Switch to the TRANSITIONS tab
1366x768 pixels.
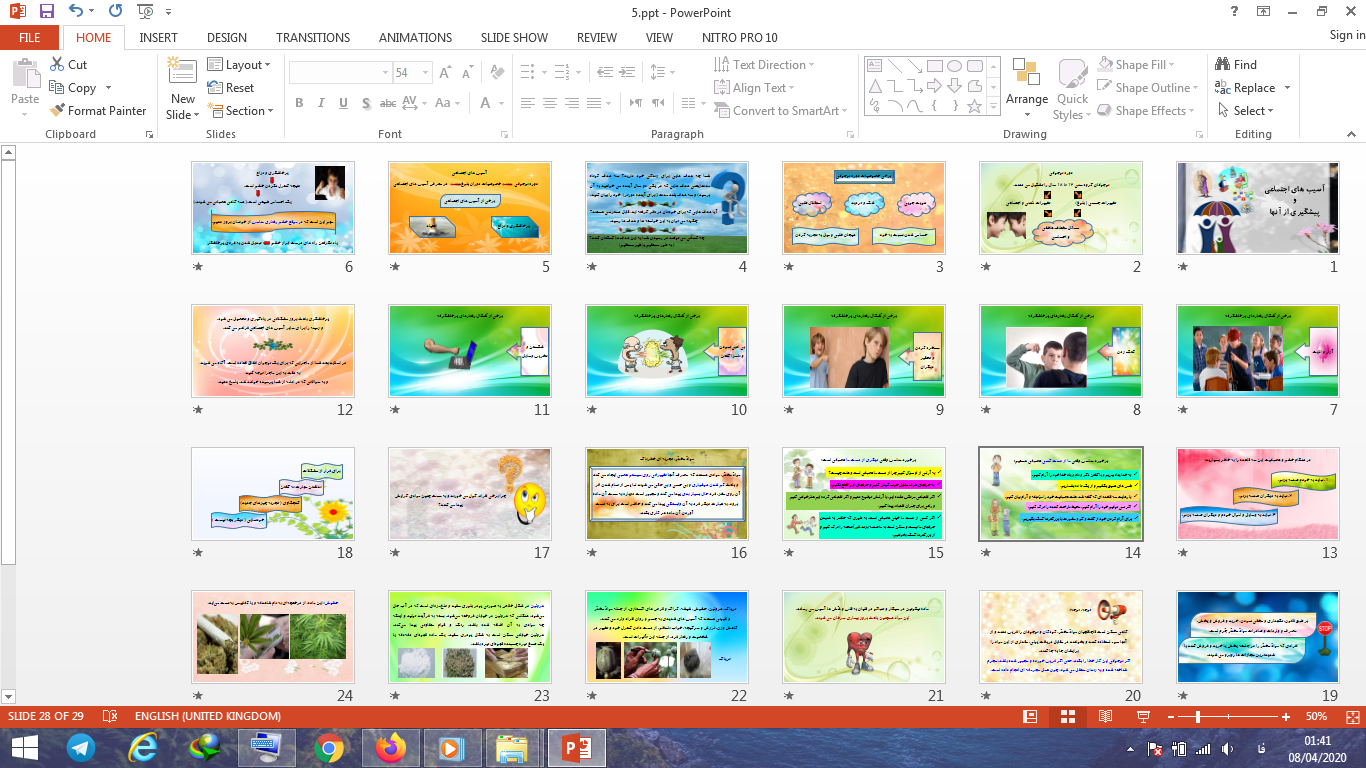coord(312,37)
